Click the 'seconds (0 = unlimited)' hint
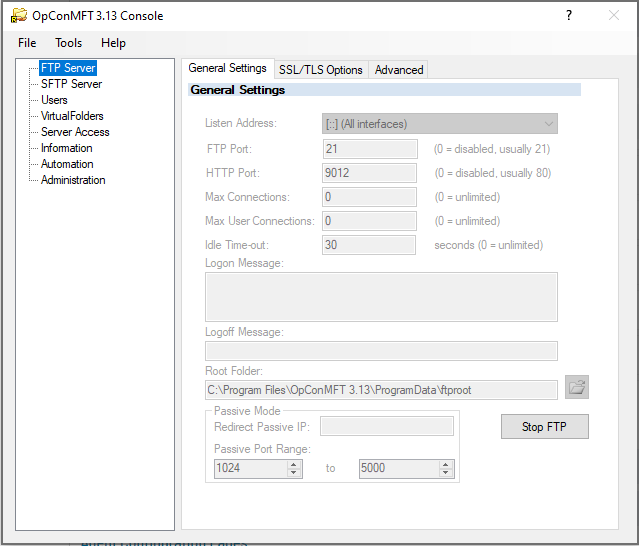The image size is (639, 546). [489, 245]
